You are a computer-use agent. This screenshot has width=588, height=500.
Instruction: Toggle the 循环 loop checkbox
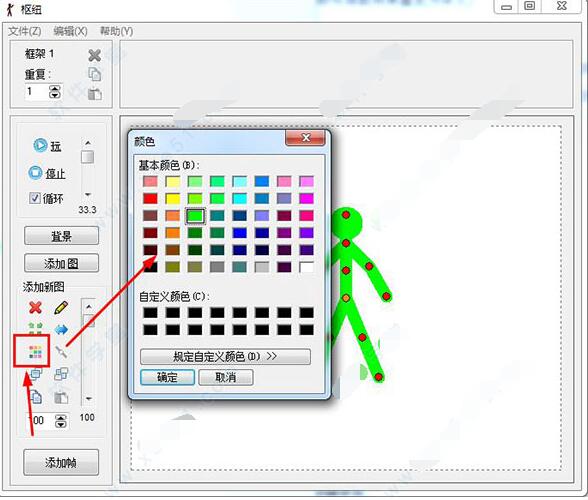pos(35,198)
